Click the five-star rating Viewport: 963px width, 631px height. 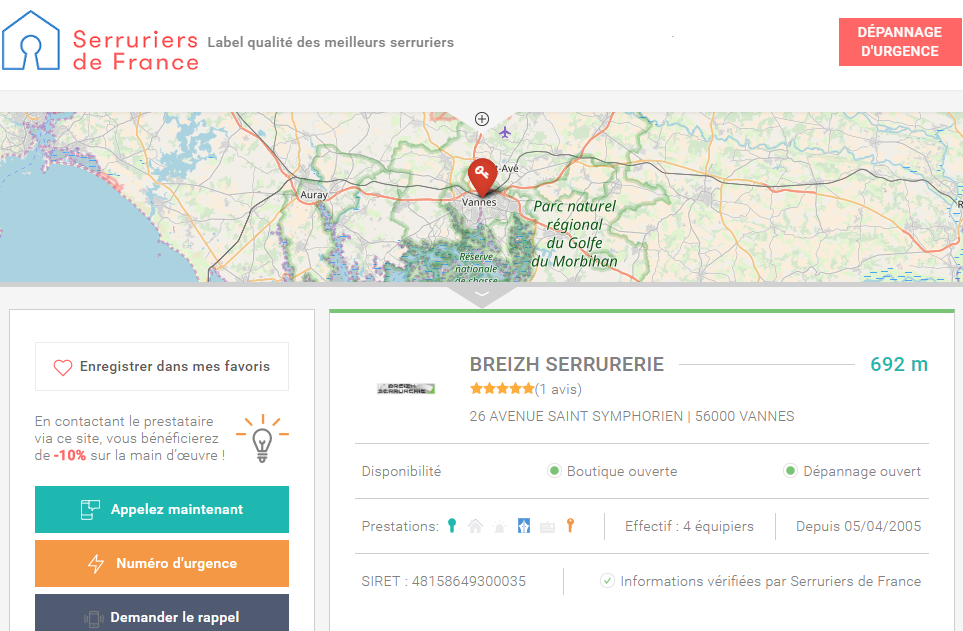(x=502, y=388)
